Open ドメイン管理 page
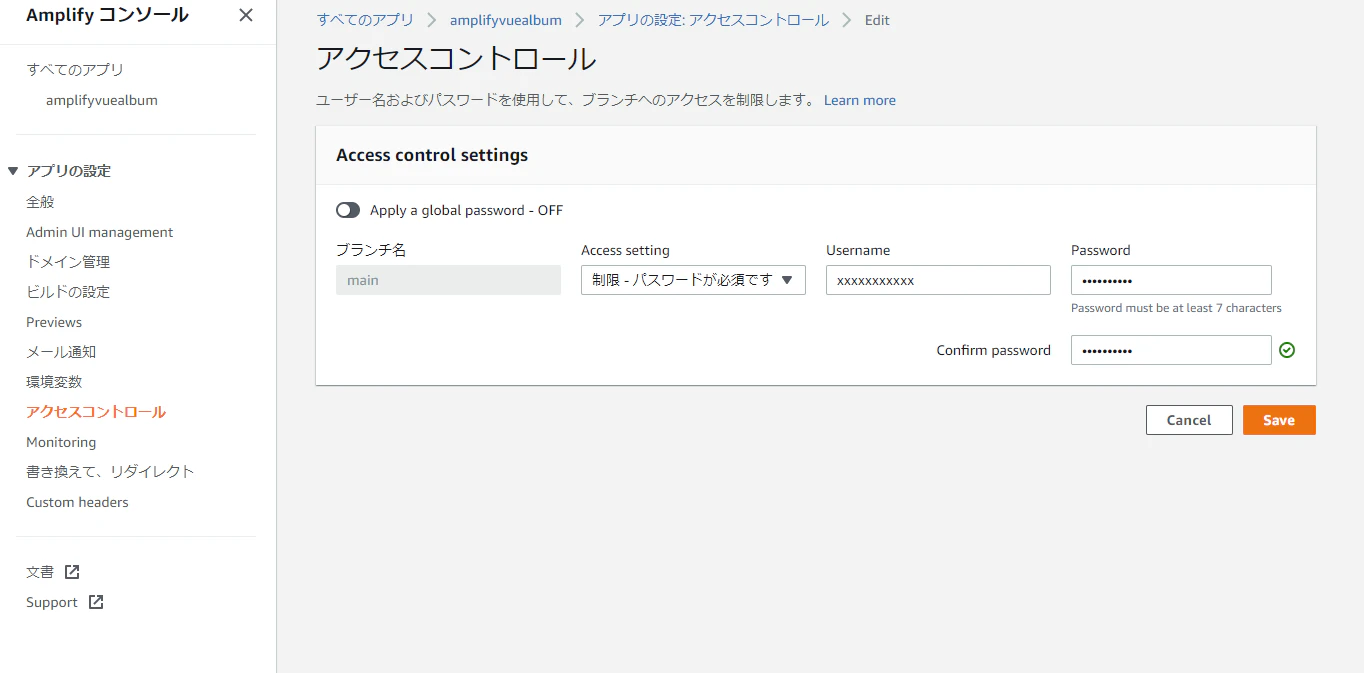 pyautogui.click(x=68, y=262)
